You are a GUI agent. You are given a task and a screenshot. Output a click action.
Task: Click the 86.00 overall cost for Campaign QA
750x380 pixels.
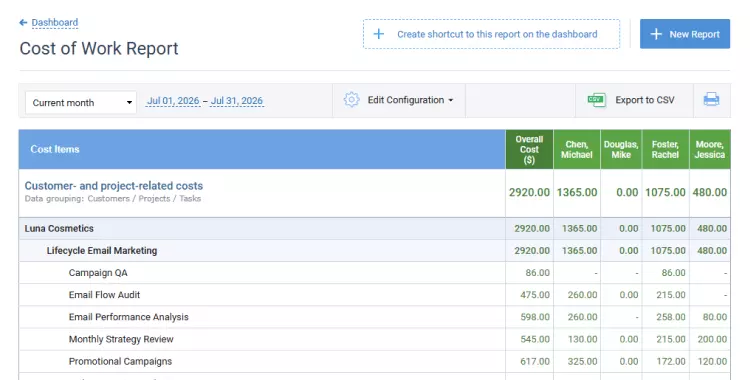point(537,273)
